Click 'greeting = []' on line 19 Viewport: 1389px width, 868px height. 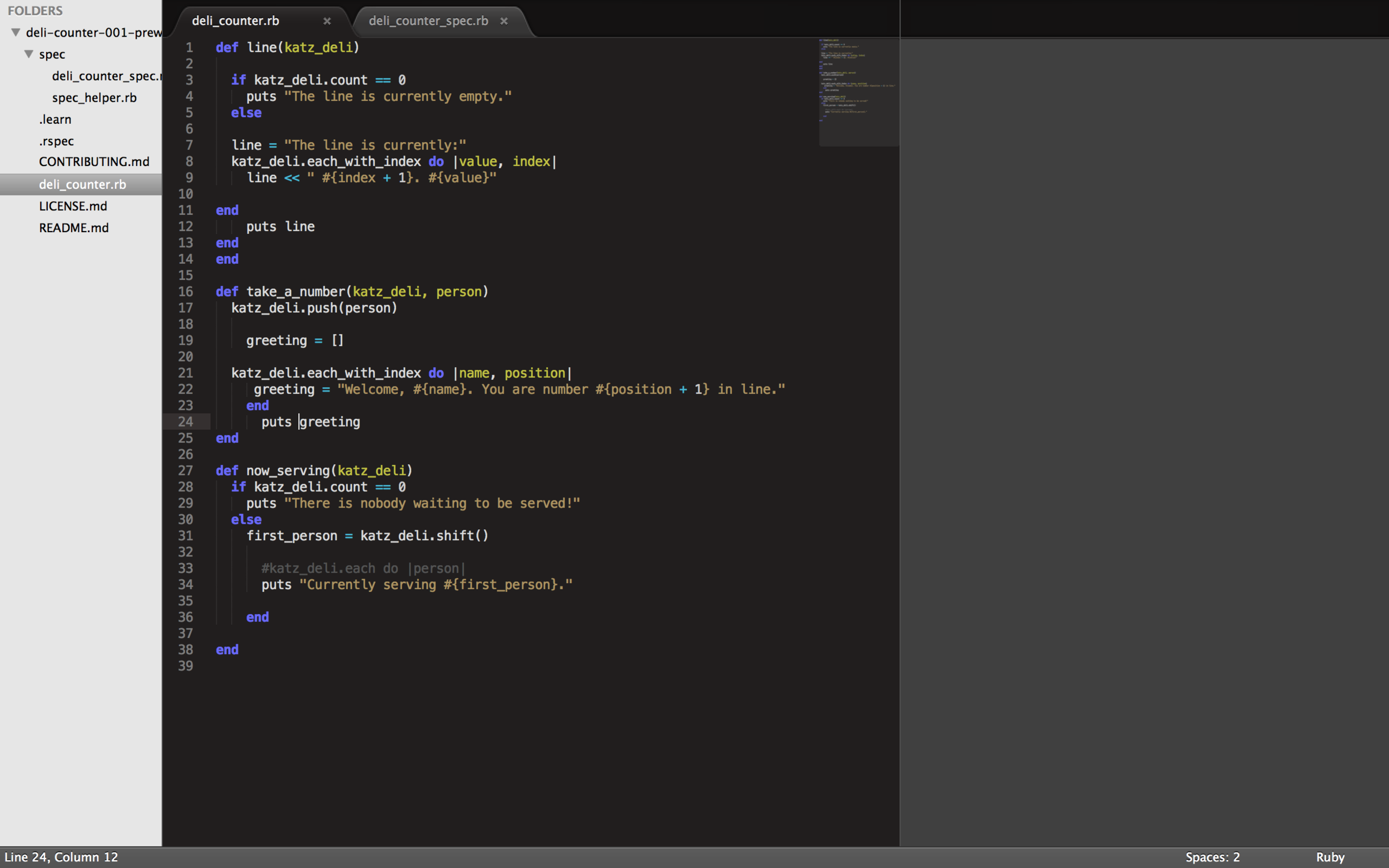(x=294, y=340)
